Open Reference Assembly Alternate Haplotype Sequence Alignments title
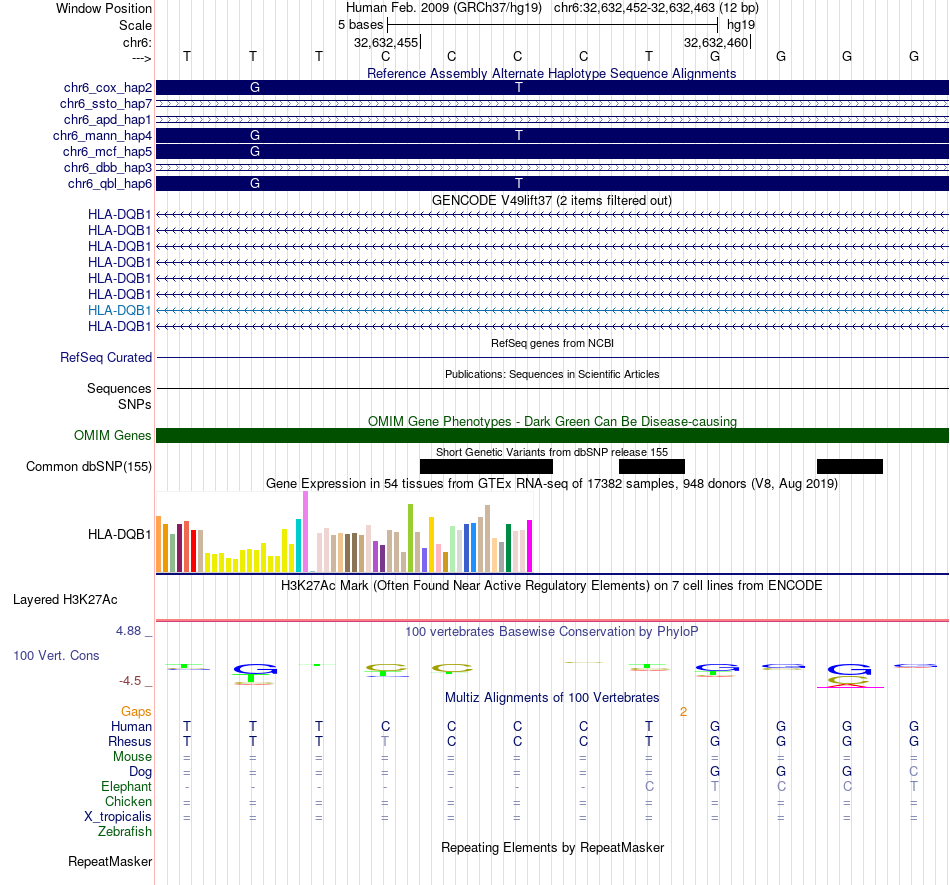This screenshot has width=950, height=885. (552, 73)
